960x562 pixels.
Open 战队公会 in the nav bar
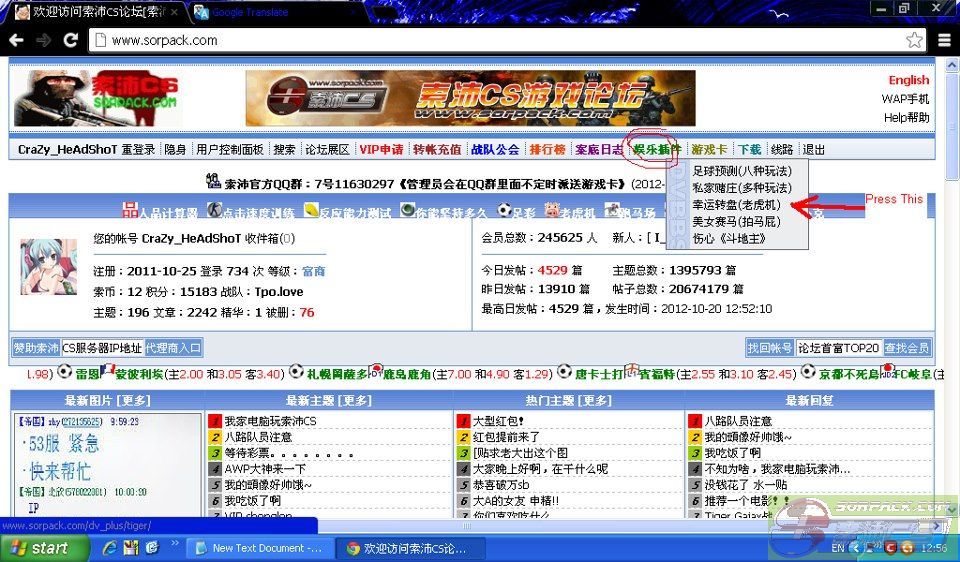(x=495, y=149)
